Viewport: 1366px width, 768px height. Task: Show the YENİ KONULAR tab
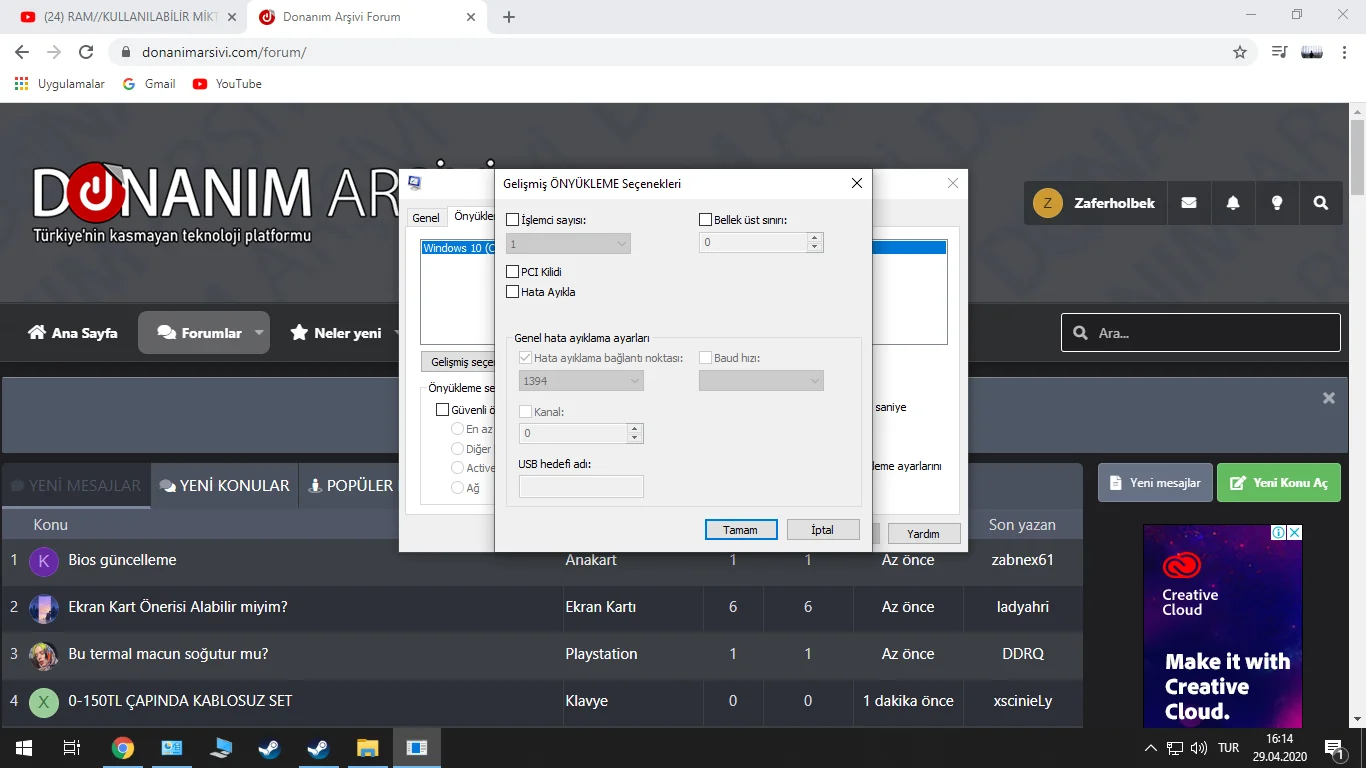225,486
